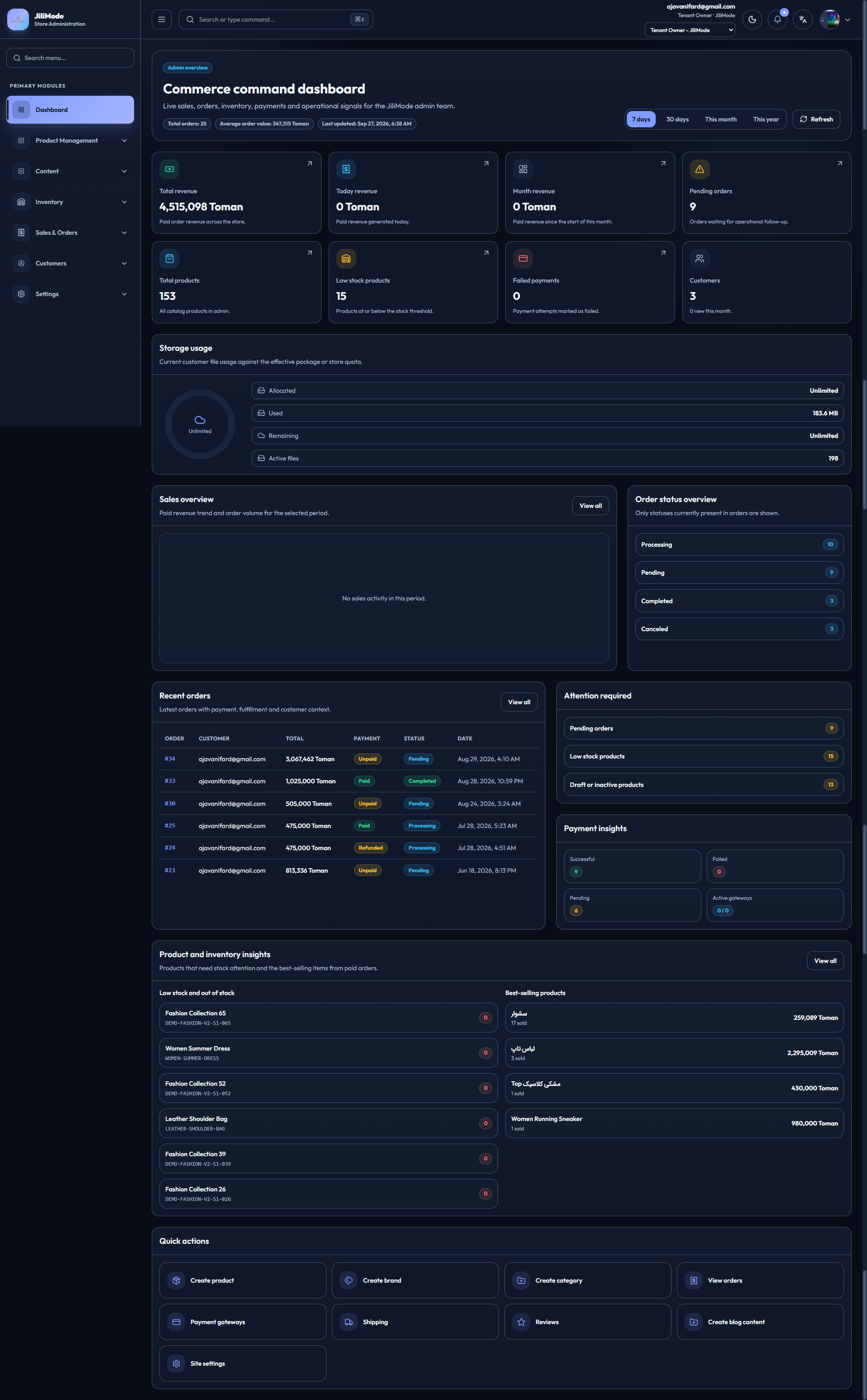Click Site settings quick action
The image size is (867, 1400).
(242, 1363)
